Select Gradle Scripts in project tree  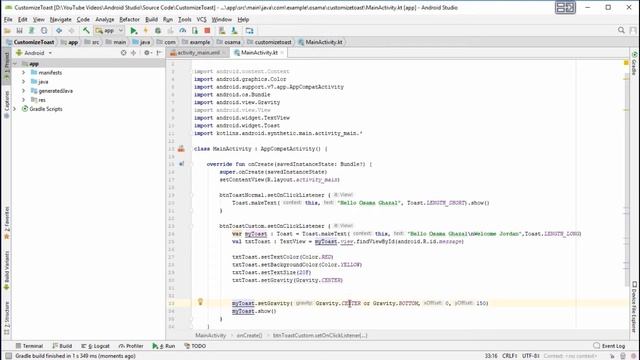coord(46,109)
